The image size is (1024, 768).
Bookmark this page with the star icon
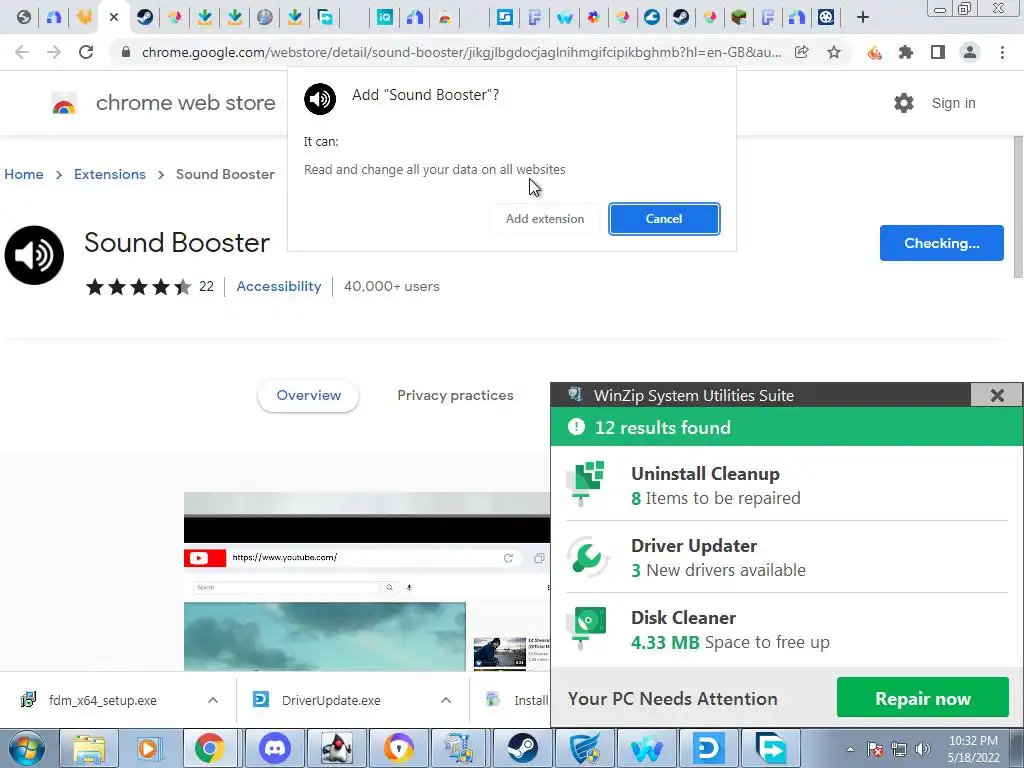[834, 52]
